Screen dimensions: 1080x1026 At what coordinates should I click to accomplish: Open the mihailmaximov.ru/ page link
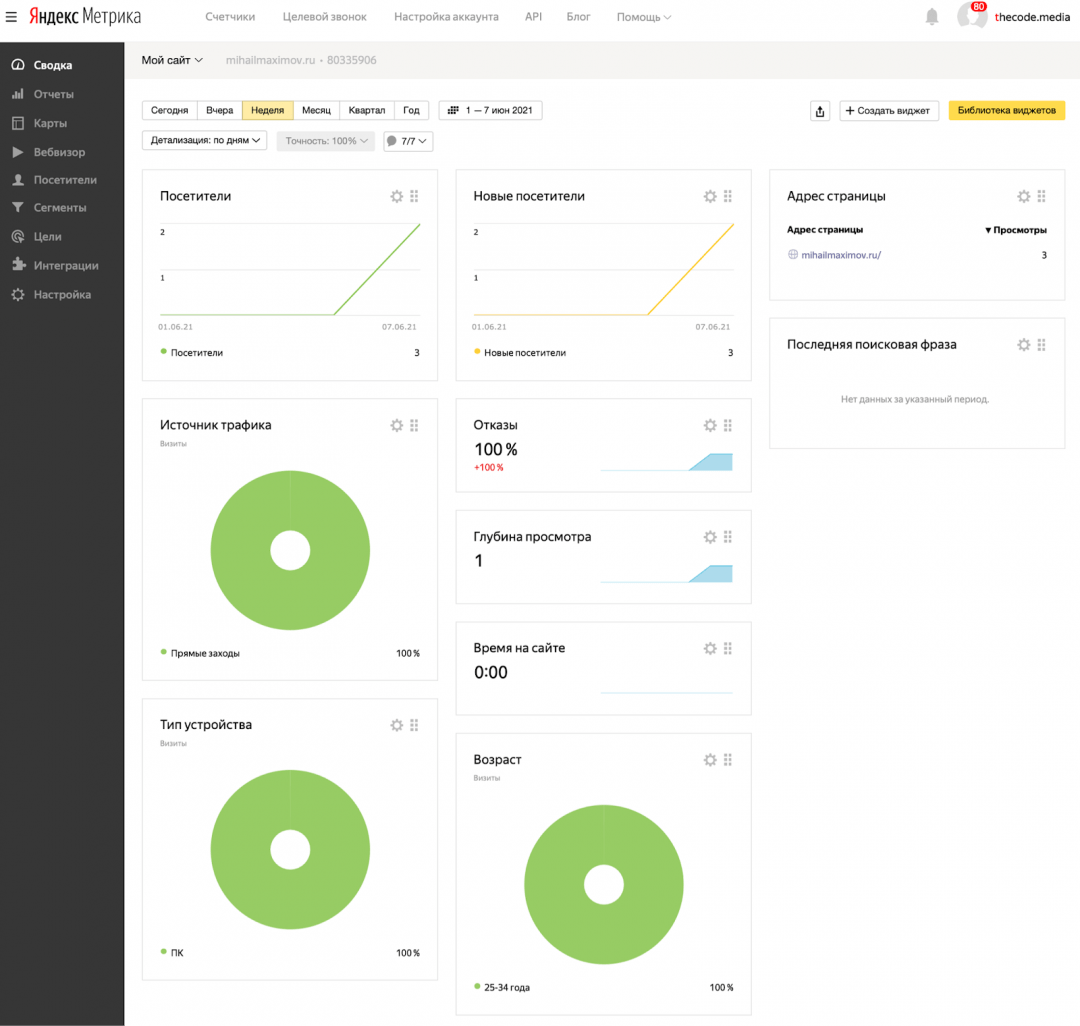841,255
